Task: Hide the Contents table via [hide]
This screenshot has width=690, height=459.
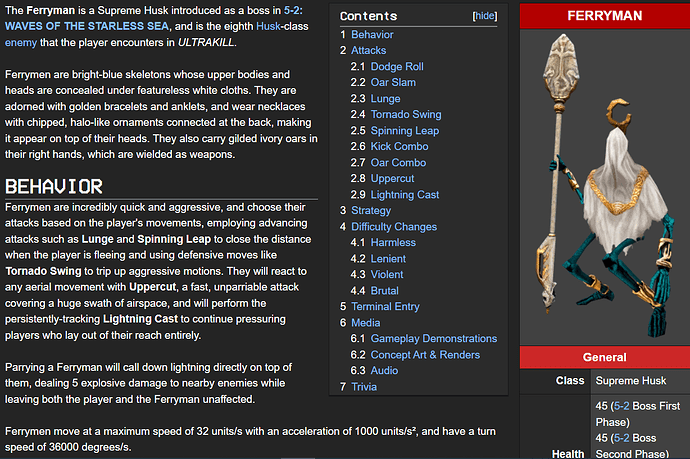Action: tap(484, 16)
